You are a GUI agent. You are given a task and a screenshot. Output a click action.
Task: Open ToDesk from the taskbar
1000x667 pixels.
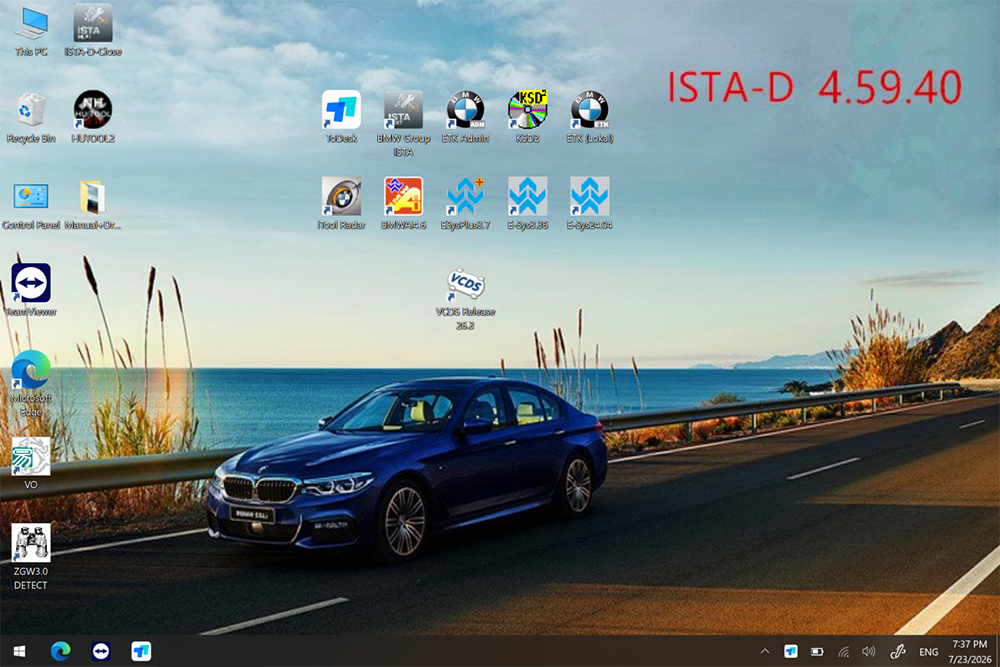pyautogui.click(x=141, y=651)
